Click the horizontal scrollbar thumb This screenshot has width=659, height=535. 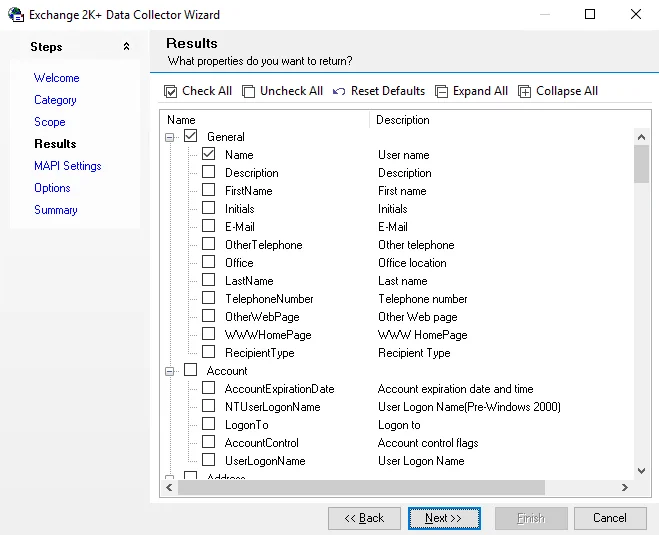coord(361,488)
